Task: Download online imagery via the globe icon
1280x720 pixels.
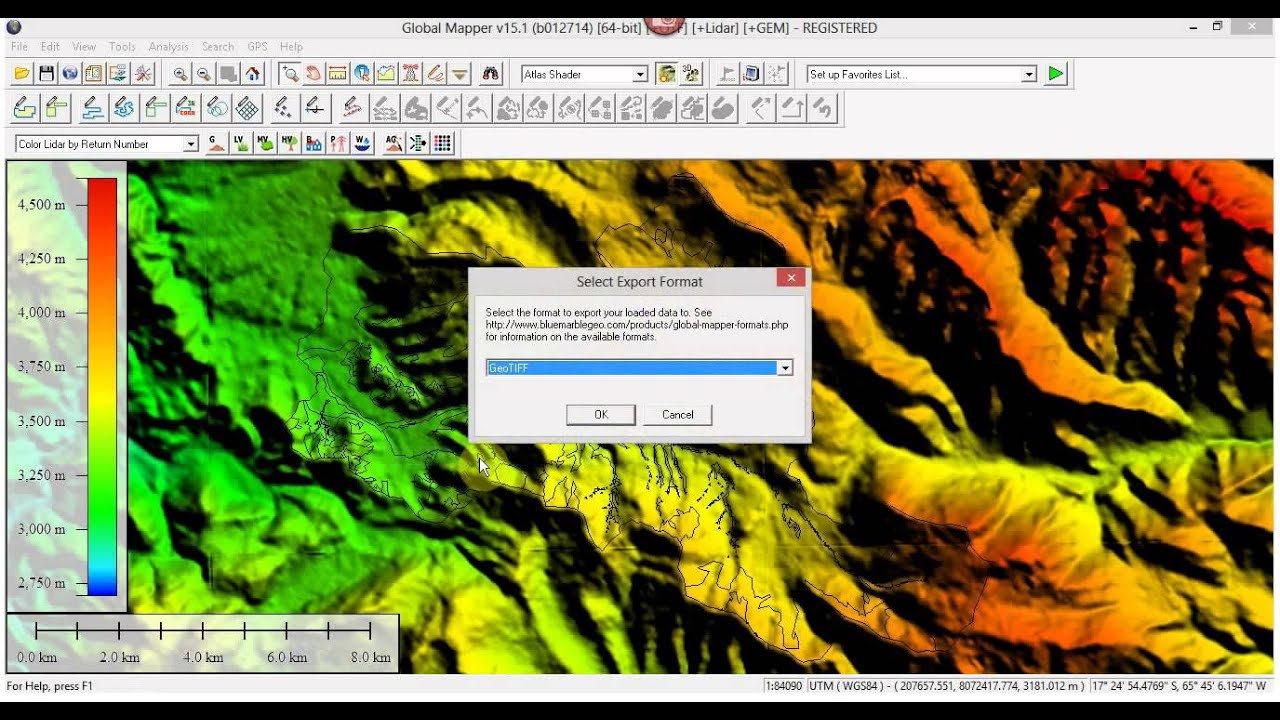Action: (x=69, y=73)
